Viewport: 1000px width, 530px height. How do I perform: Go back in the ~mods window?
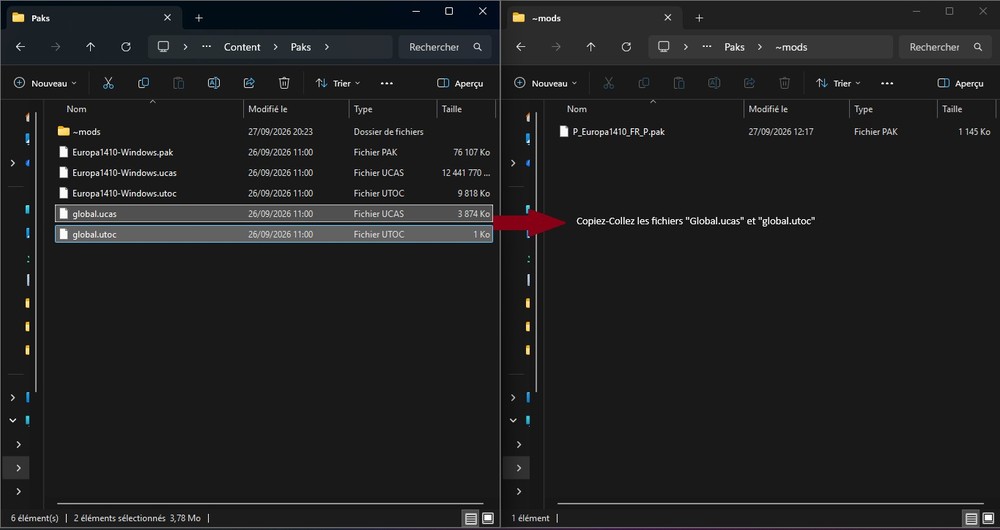[520, 47]
